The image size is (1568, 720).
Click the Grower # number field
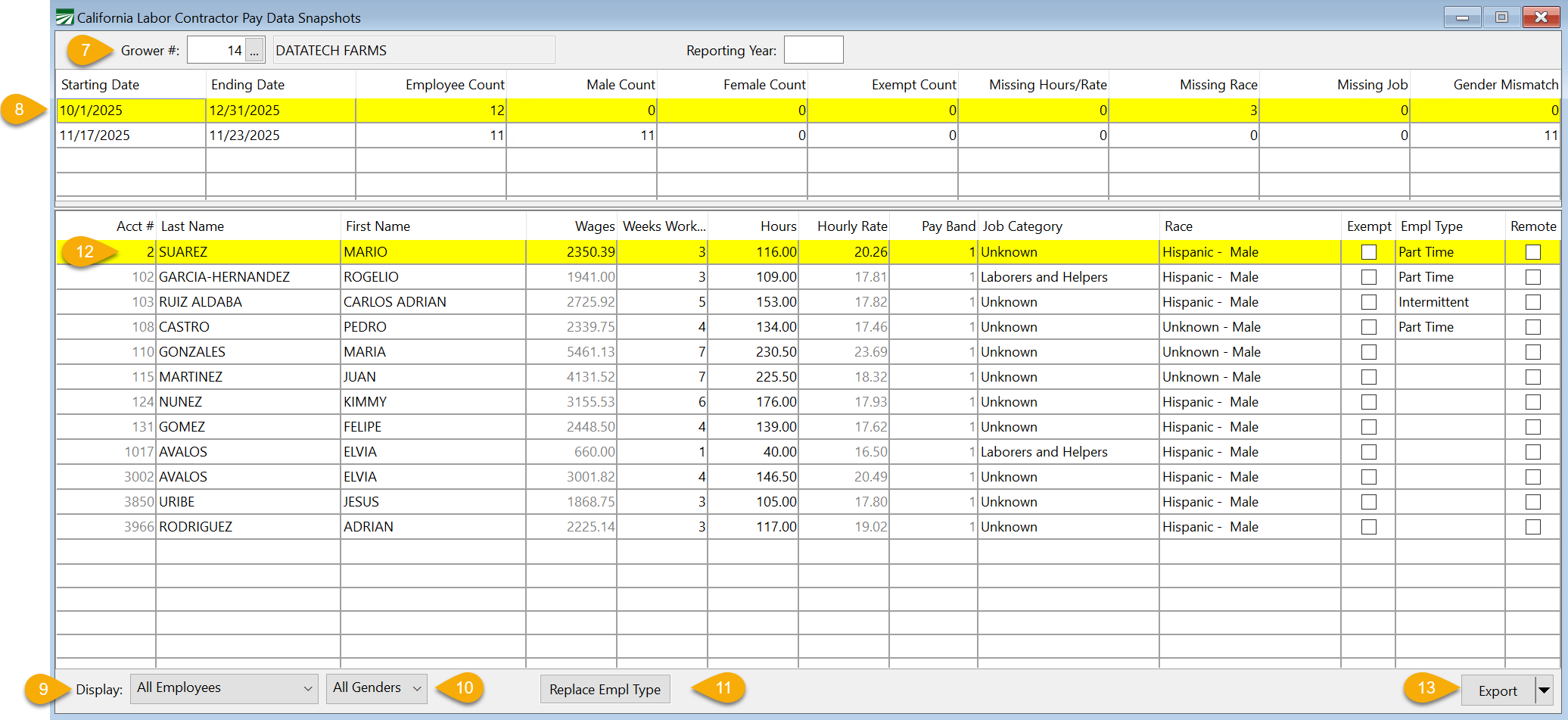coord(216,51)
